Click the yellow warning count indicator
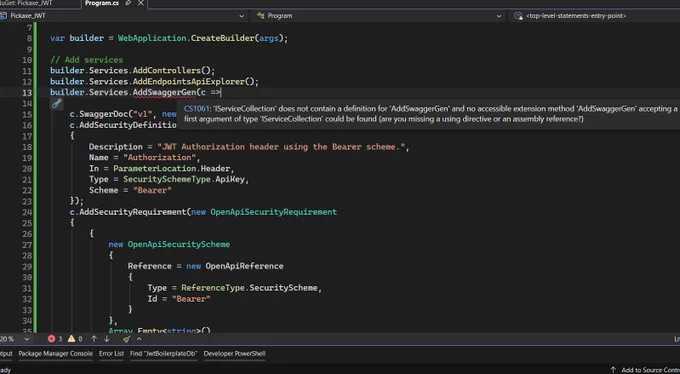 point(75,339)
